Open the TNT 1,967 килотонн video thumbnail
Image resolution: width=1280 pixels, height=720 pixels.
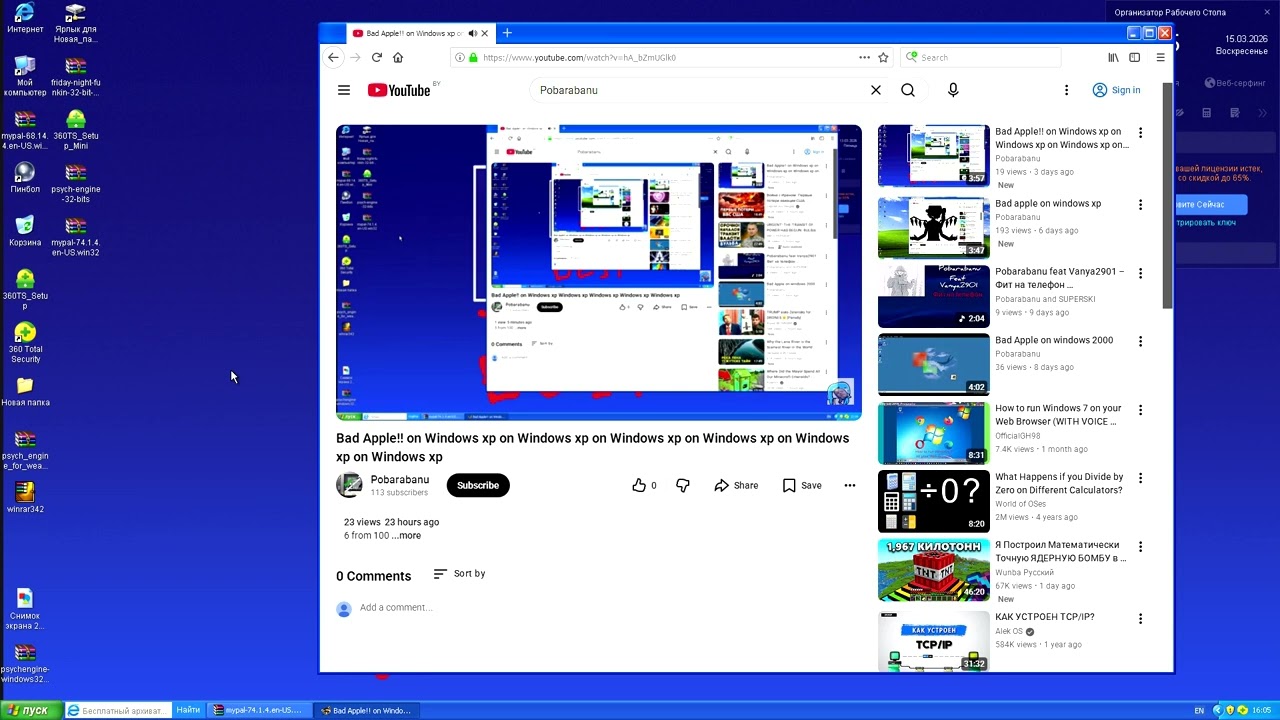click(934, 569)
